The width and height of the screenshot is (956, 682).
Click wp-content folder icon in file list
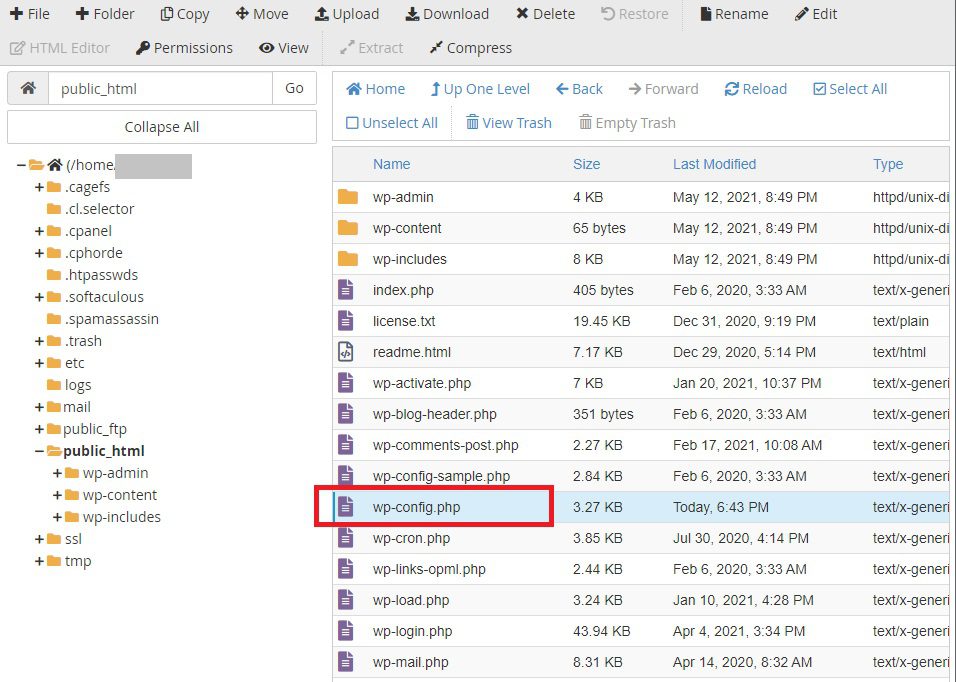tap(348, 228)
